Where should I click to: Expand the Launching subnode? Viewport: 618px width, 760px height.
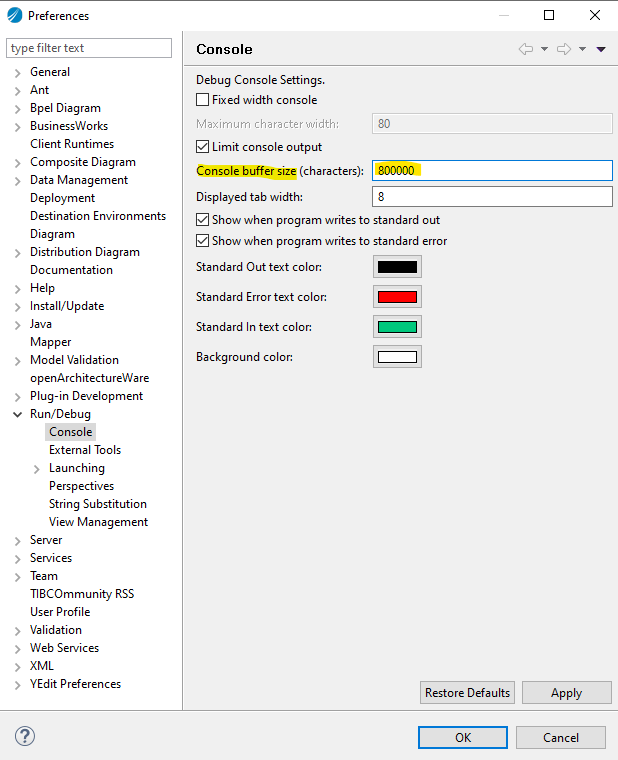(37, 469)
